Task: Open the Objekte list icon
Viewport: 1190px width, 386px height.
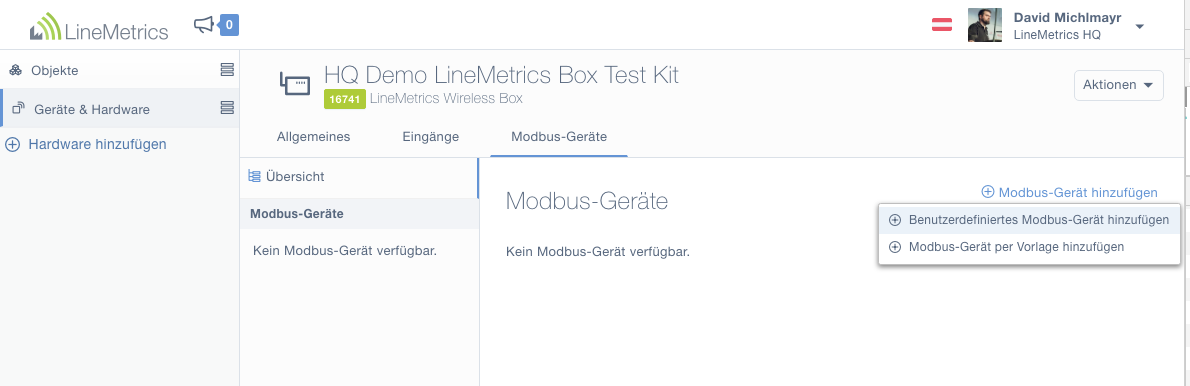Action: 226,70
